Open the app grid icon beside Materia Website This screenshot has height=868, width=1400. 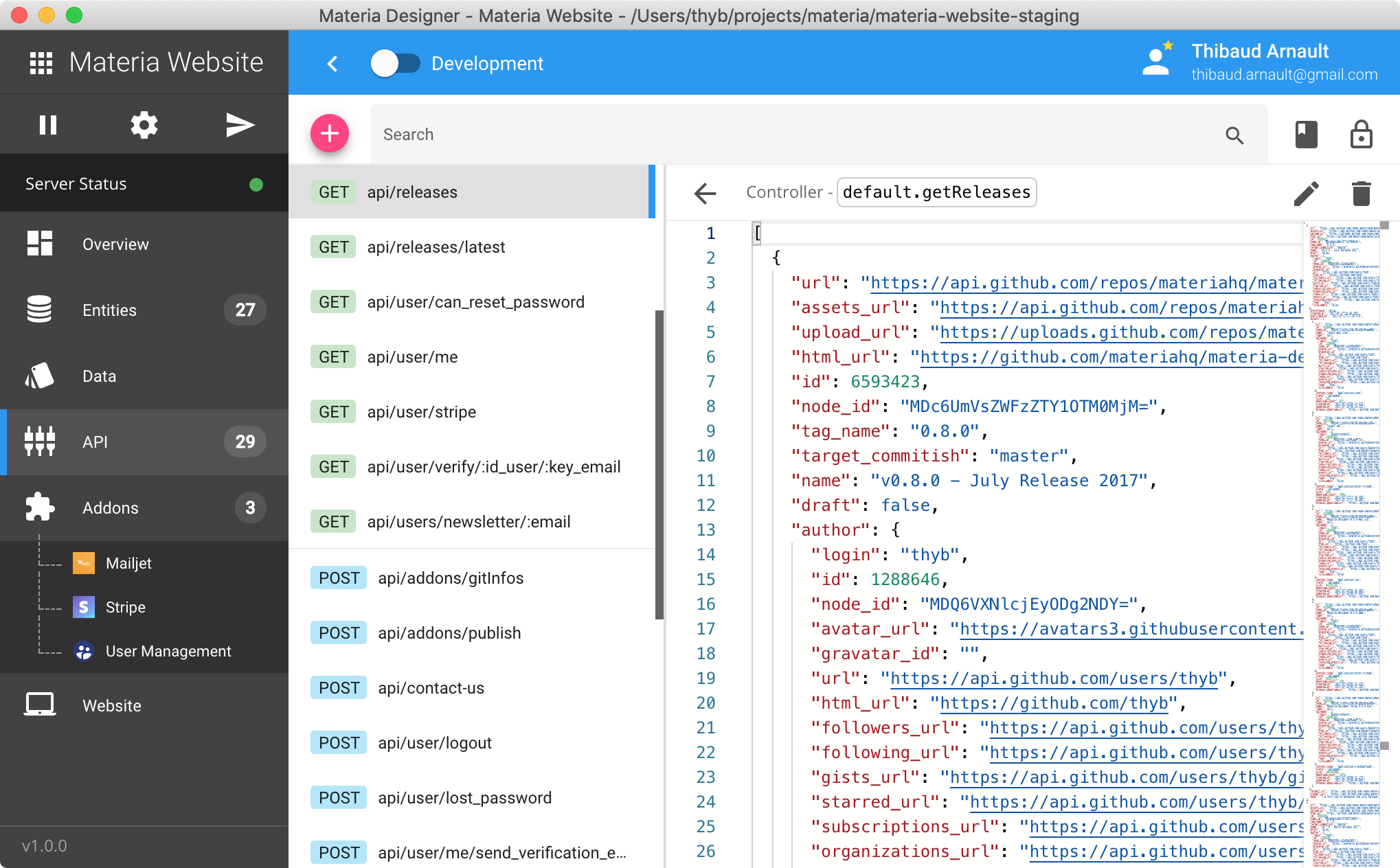41,63
